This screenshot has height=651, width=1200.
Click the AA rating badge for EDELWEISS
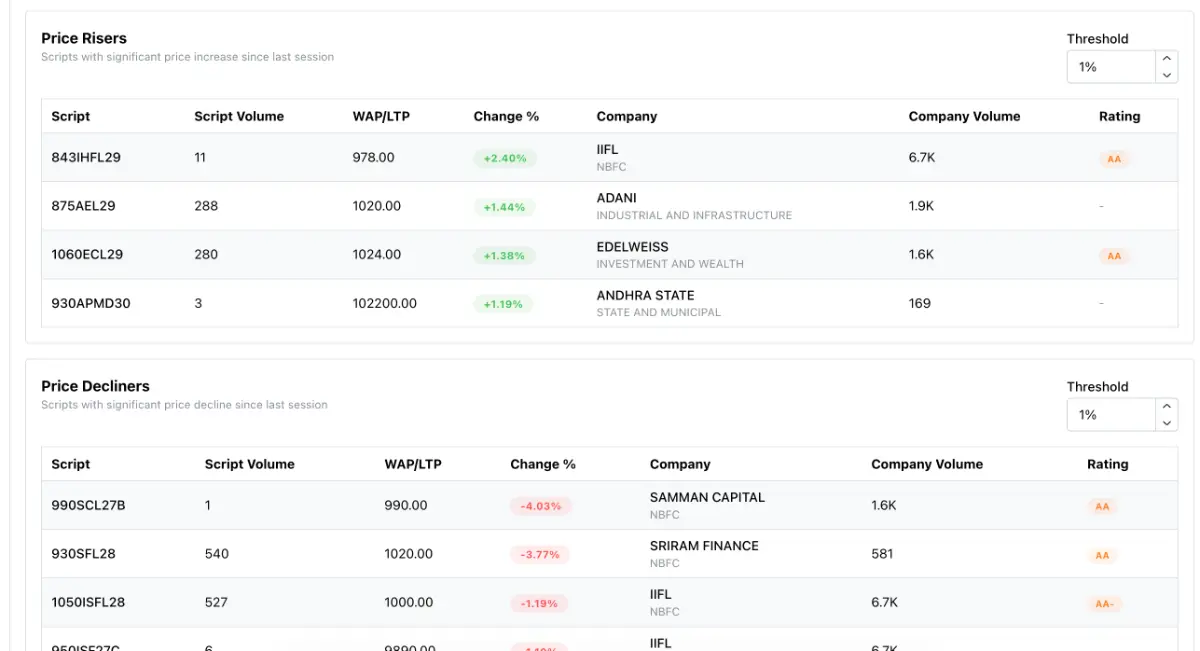tap(1114, 256)
